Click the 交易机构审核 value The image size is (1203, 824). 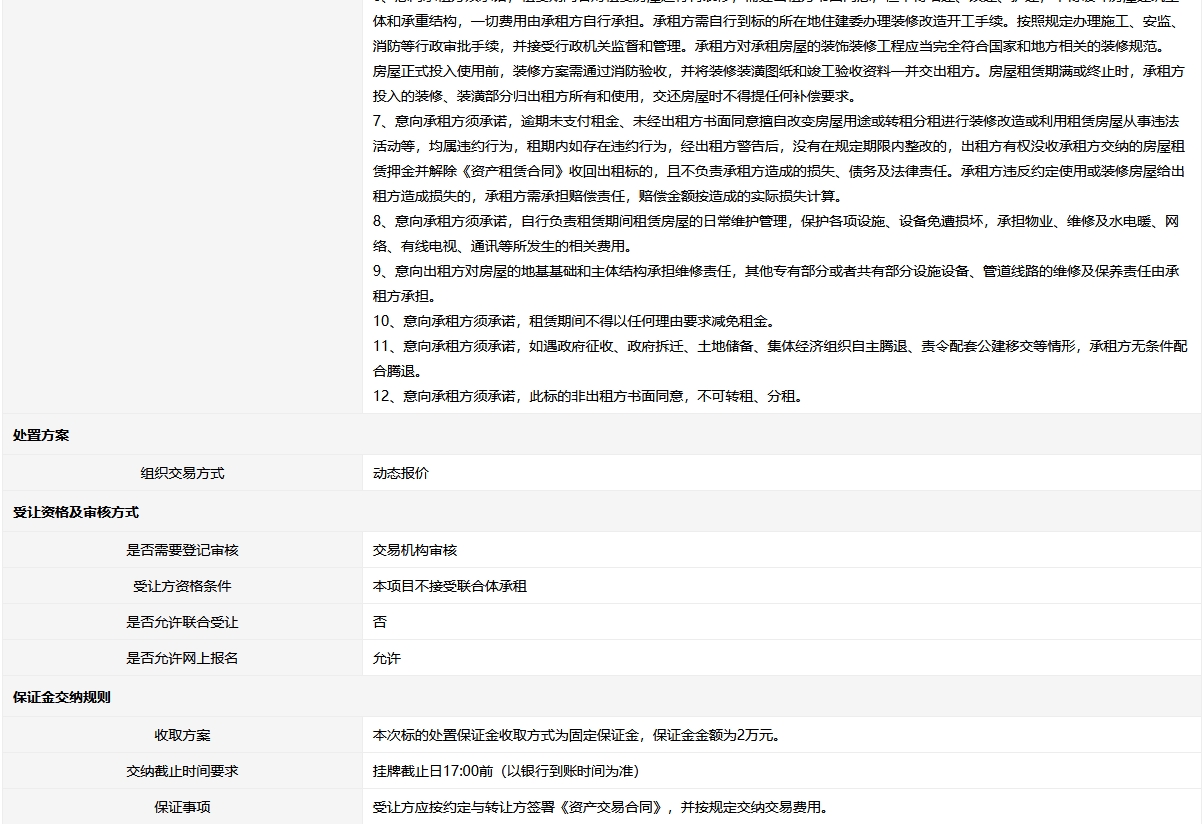[414, 550]
